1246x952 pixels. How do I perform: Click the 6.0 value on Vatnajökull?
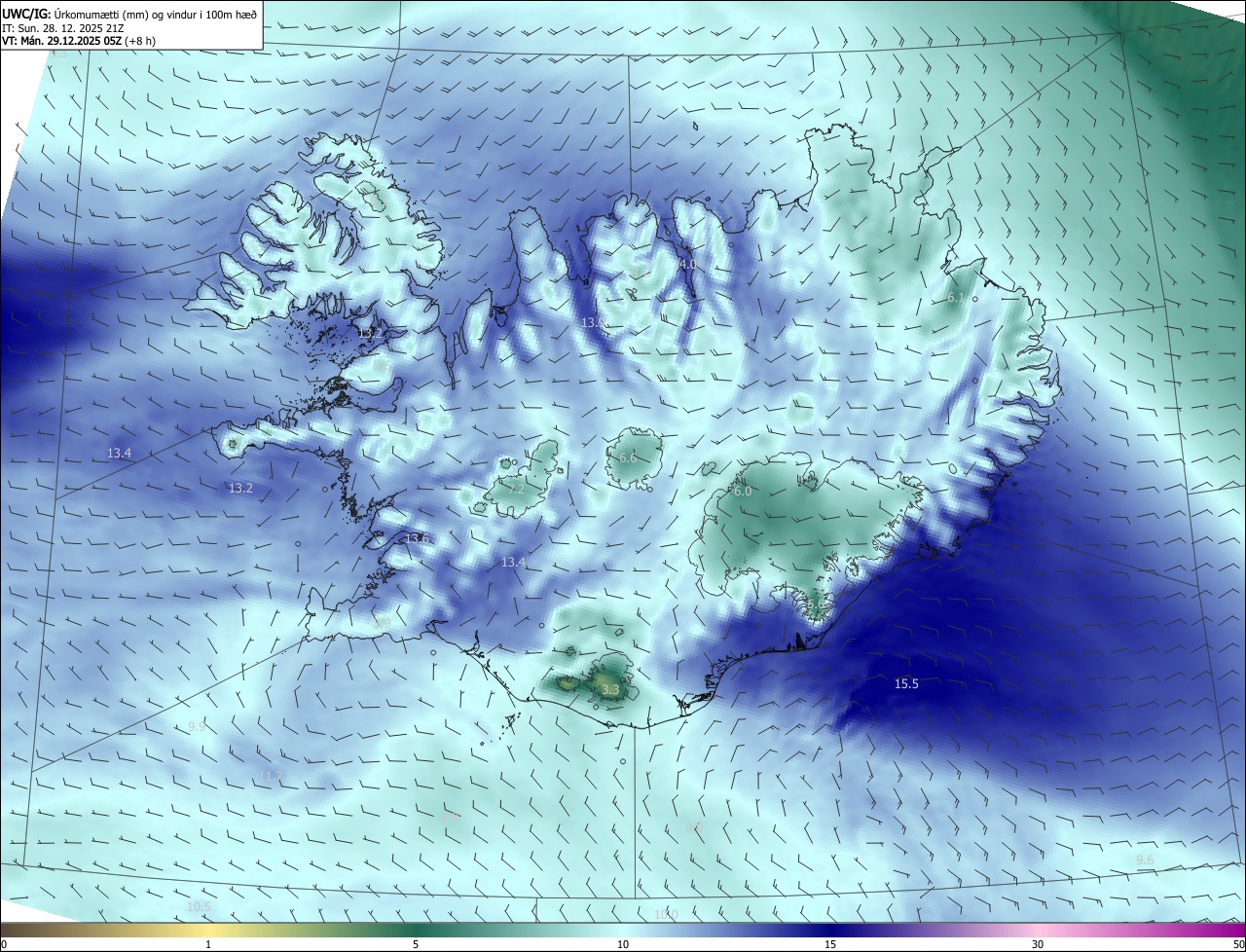[743, 492]
